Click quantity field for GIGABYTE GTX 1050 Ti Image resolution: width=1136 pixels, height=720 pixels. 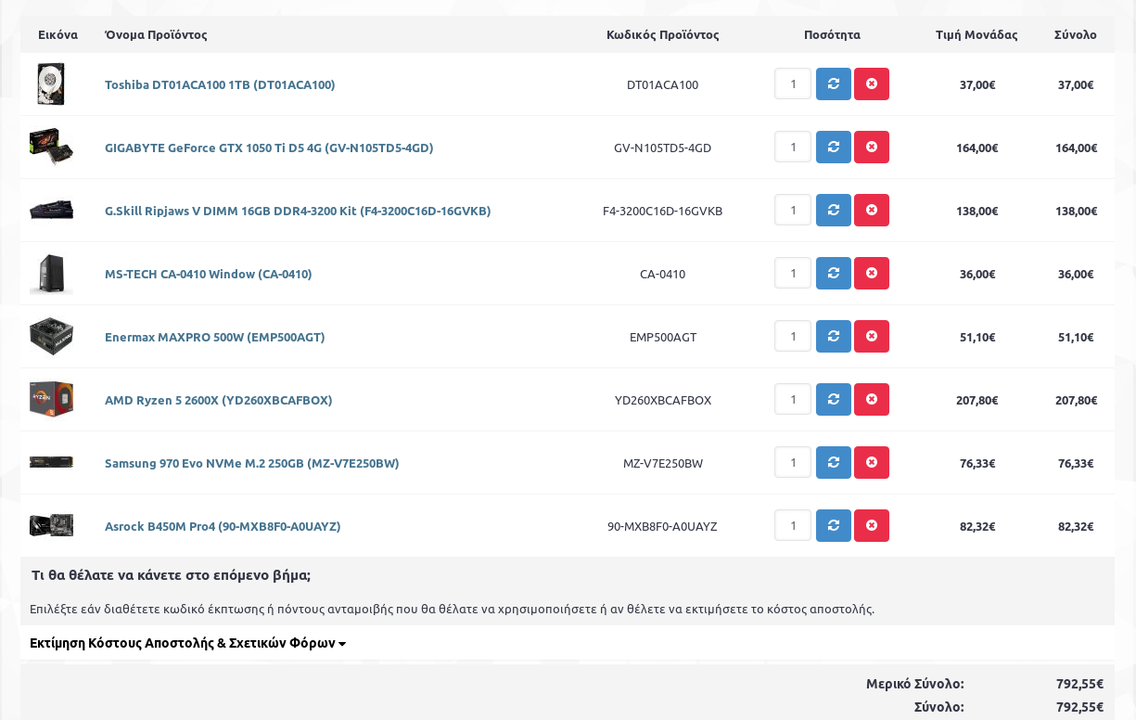(793, 147)
